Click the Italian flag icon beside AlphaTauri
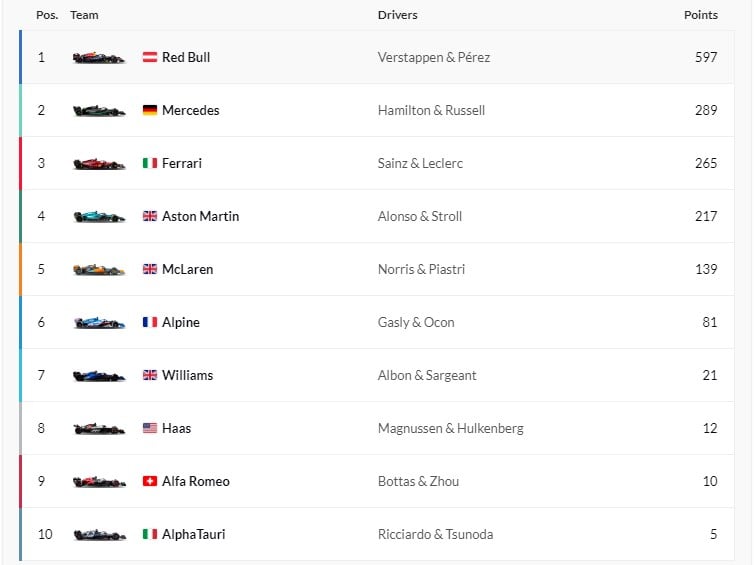Viewport: 755px width, 565px height. [150, 534]
